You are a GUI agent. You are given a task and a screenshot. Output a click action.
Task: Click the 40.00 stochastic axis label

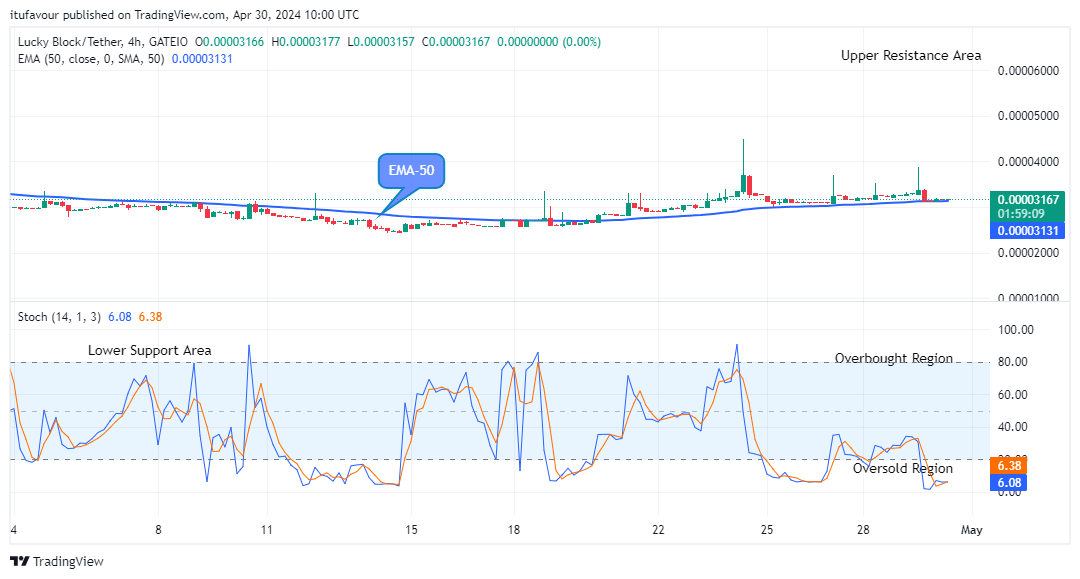(x=1012, y=427)
